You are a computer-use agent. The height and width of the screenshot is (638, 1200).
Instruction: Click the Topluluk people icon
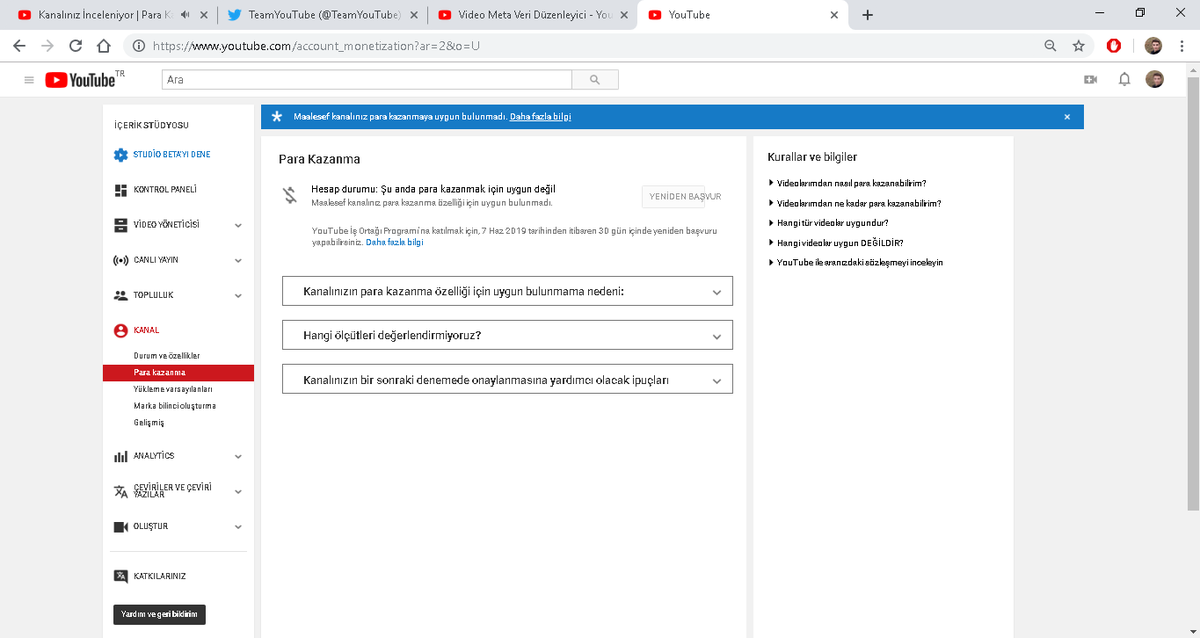121,296
